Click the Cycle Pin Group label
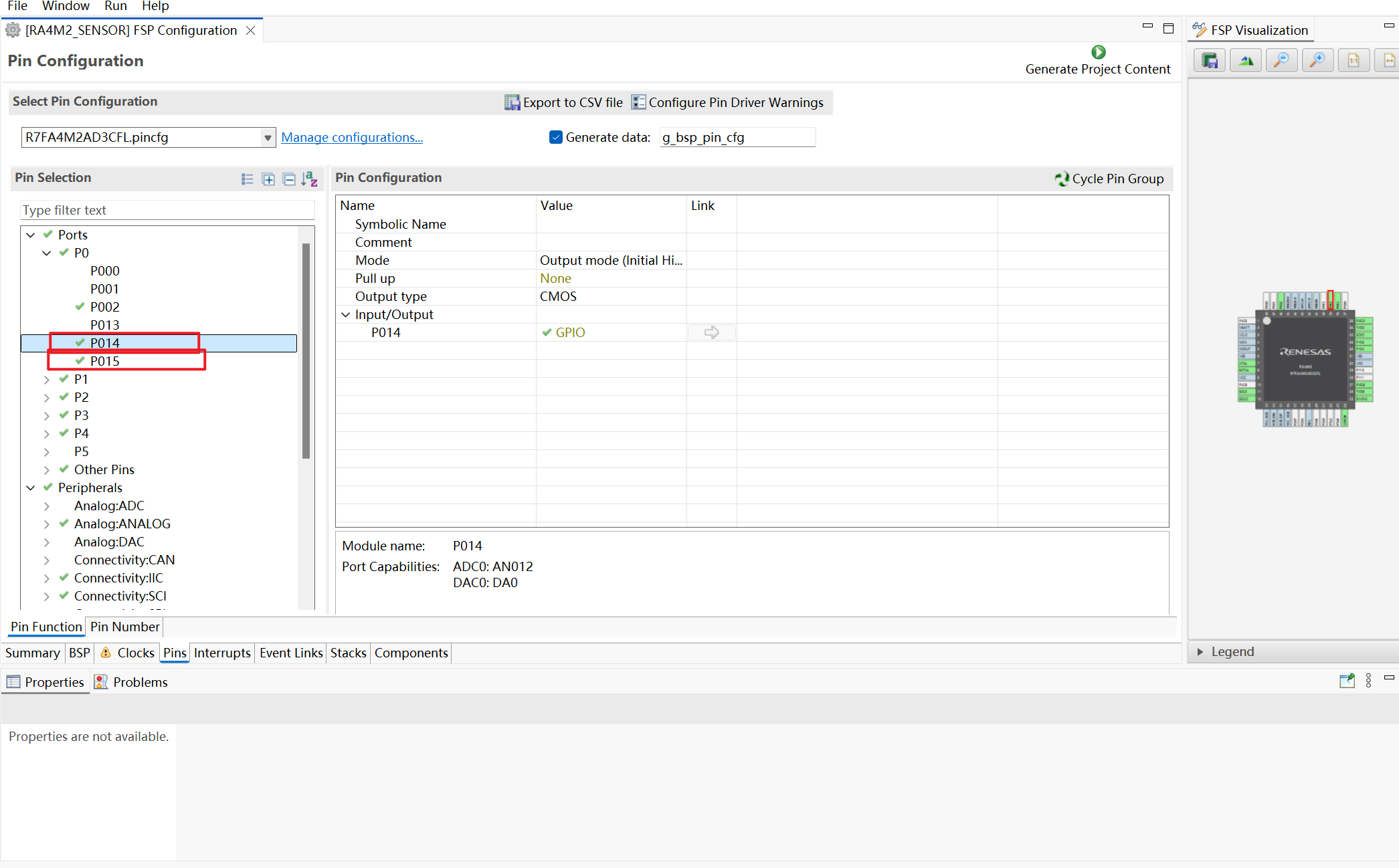Viewport: 1399px width, 868px height. tap(1118, 179)
